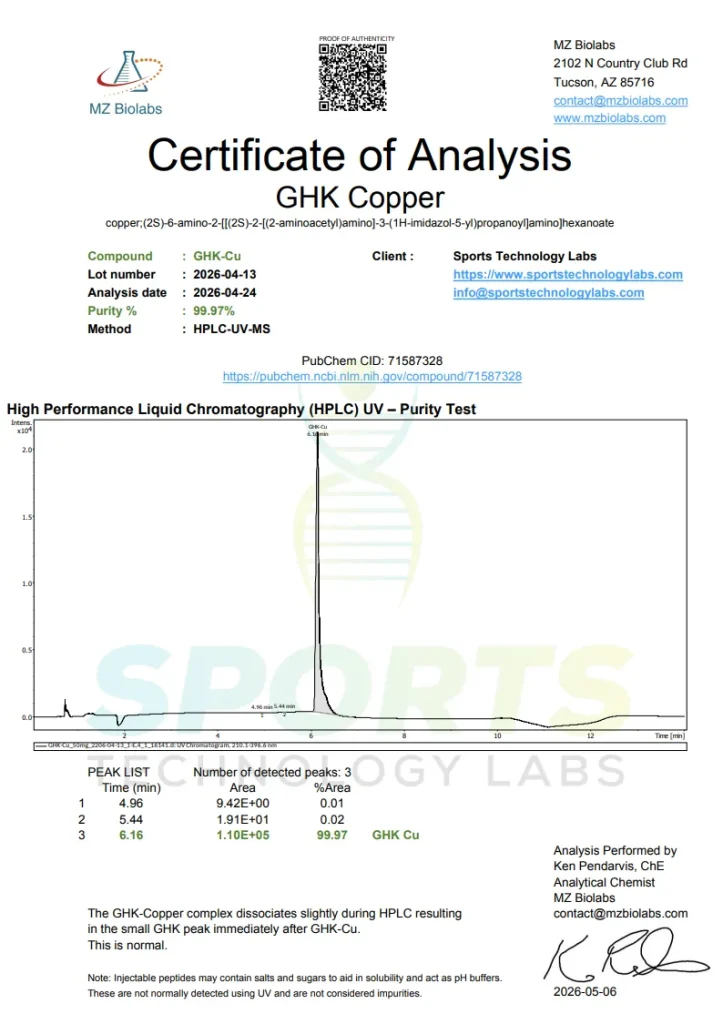Open the PubChem compound 71587328 link
723x1024 pixels.
(x=372, y=376)
